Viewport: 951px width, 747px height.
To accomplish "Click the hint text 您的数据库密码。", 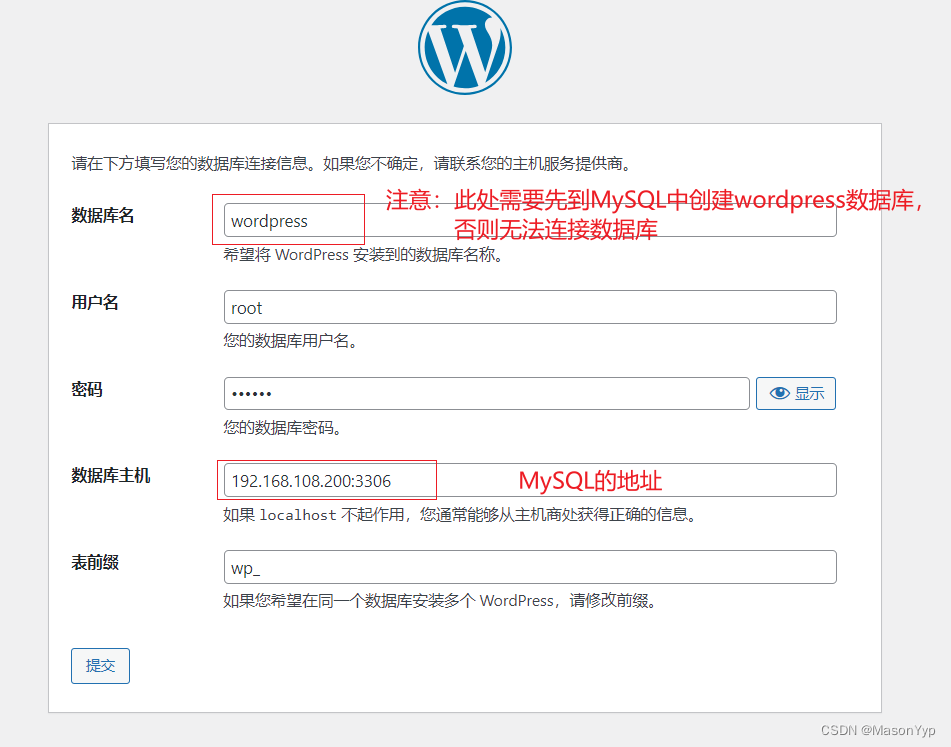I will pos(282,427).
